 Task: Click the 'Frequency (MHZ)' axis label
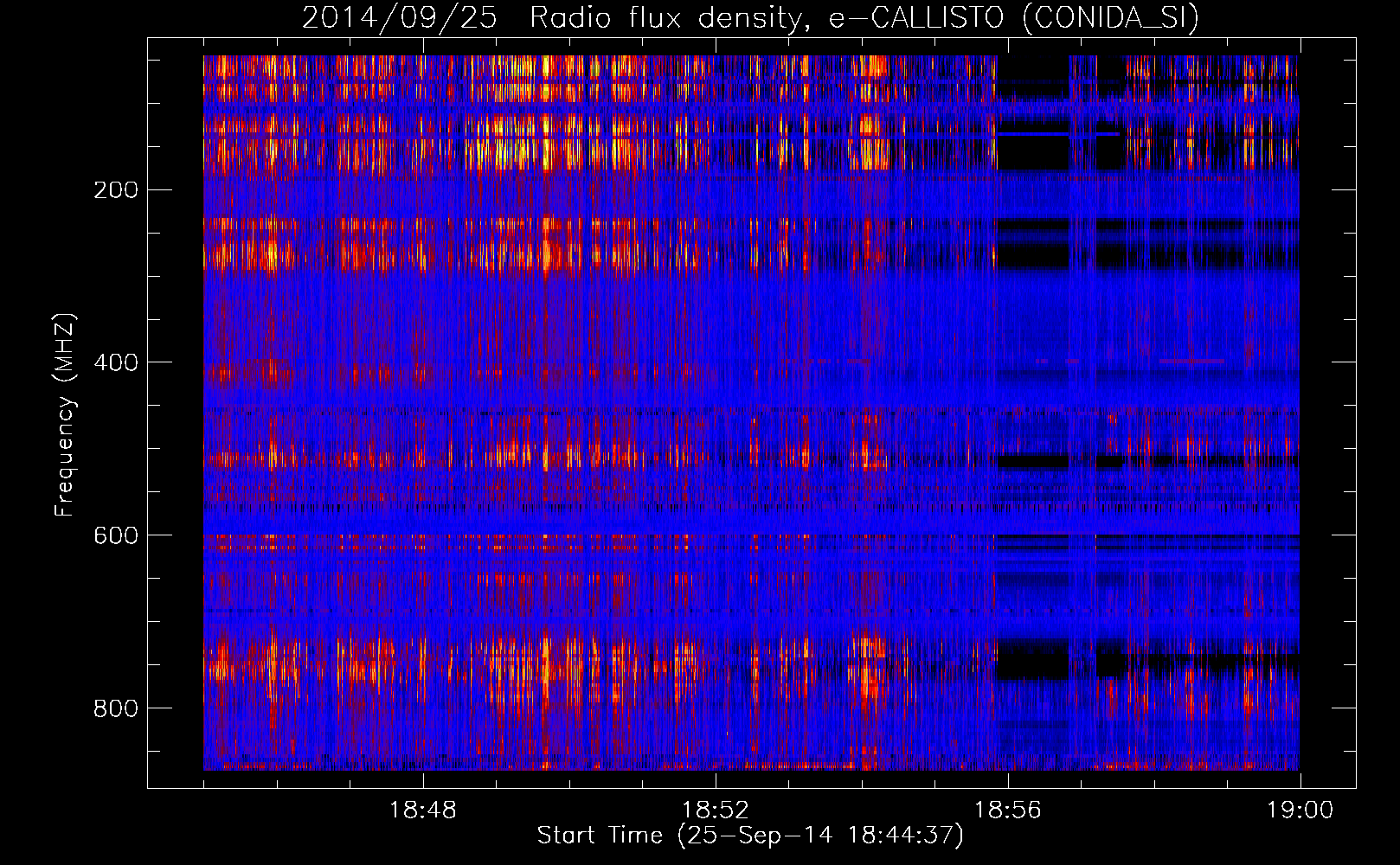click(x=65, y=415)
